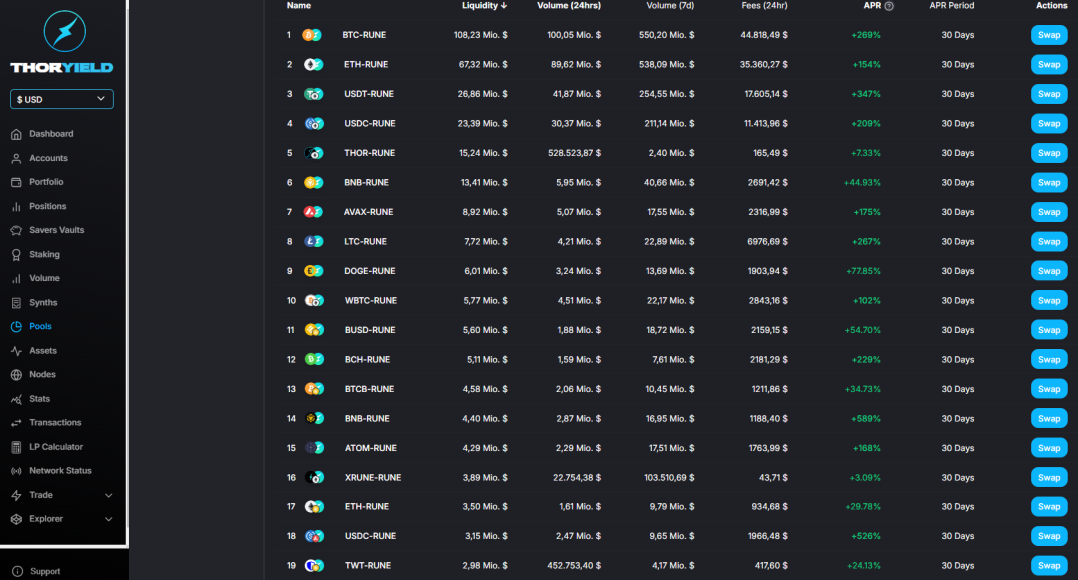Screen dimensions: 1078x580
Task: Click the Volume chart icon
Action: pos(16,278)
